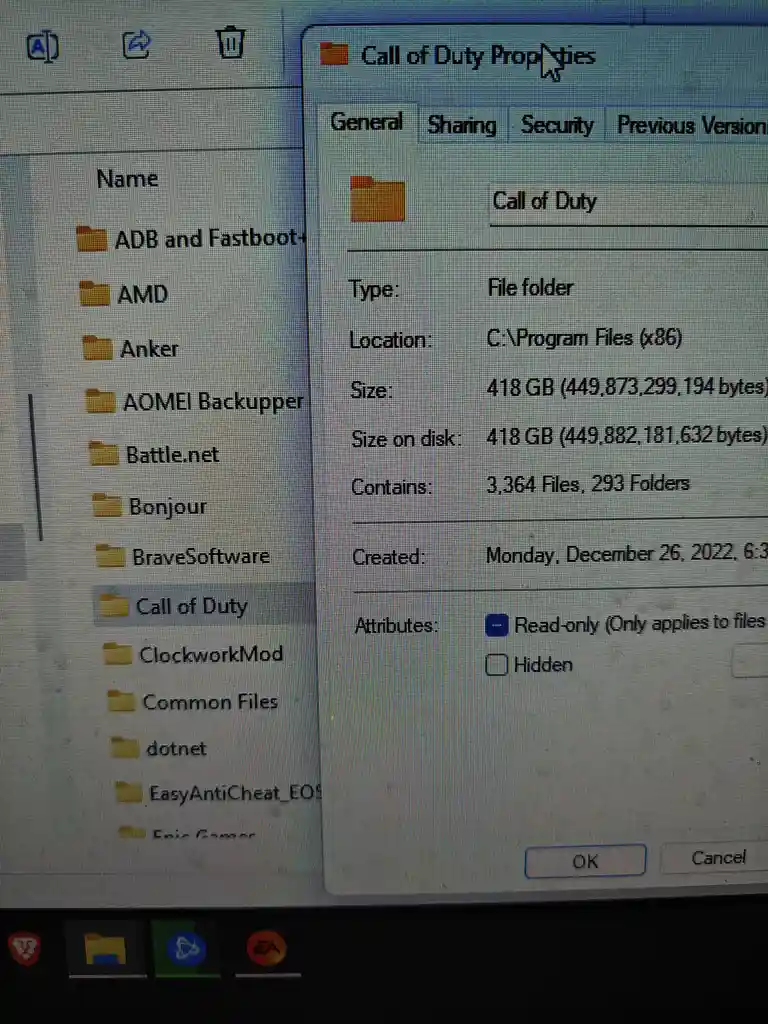768x1024 pixels.
Task: Open File Explorer from the taskbar
Action: tap(106, 950)
